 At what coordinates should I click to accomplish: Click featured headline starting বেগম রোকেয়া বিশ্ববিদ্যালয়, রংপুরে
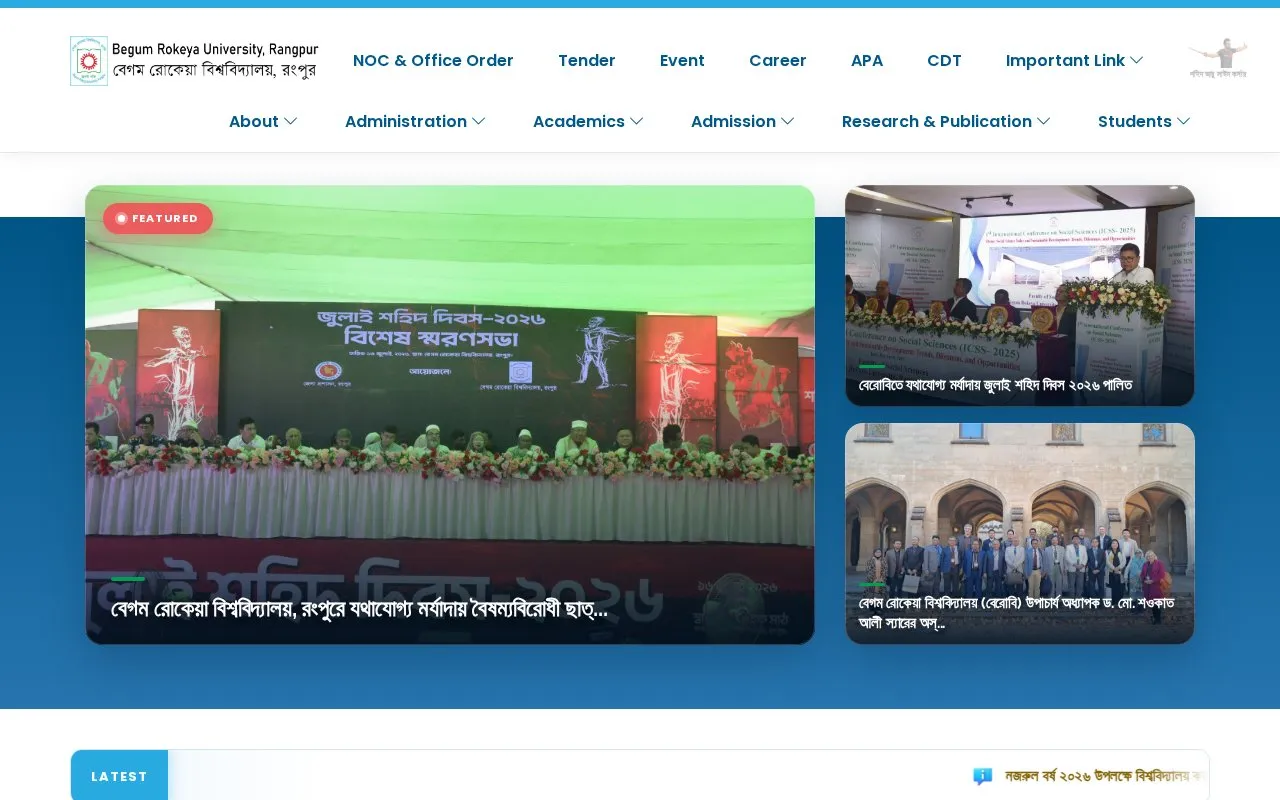359,609
